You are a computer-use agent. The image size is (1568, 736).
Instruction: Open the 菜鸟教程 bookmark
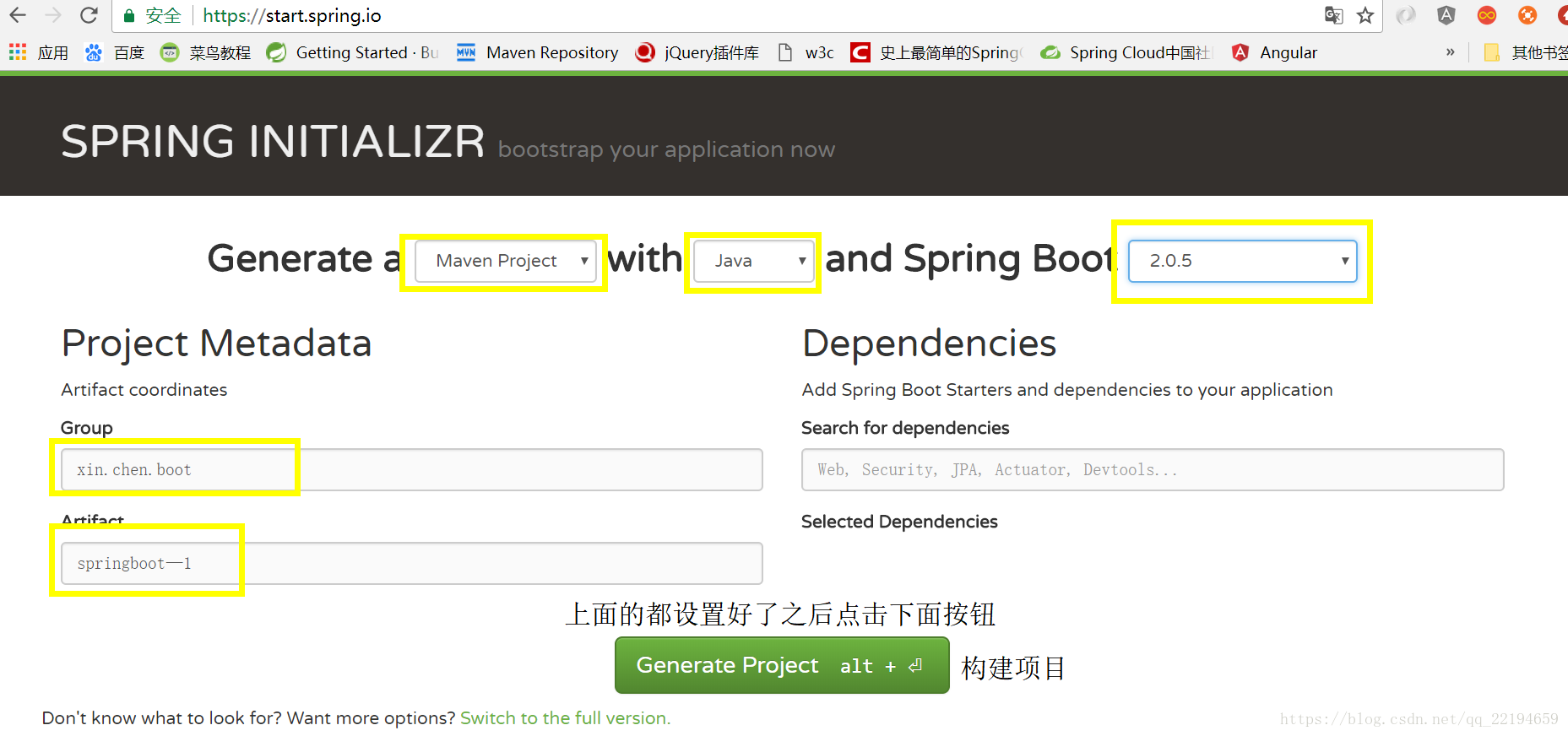(206, 52)
